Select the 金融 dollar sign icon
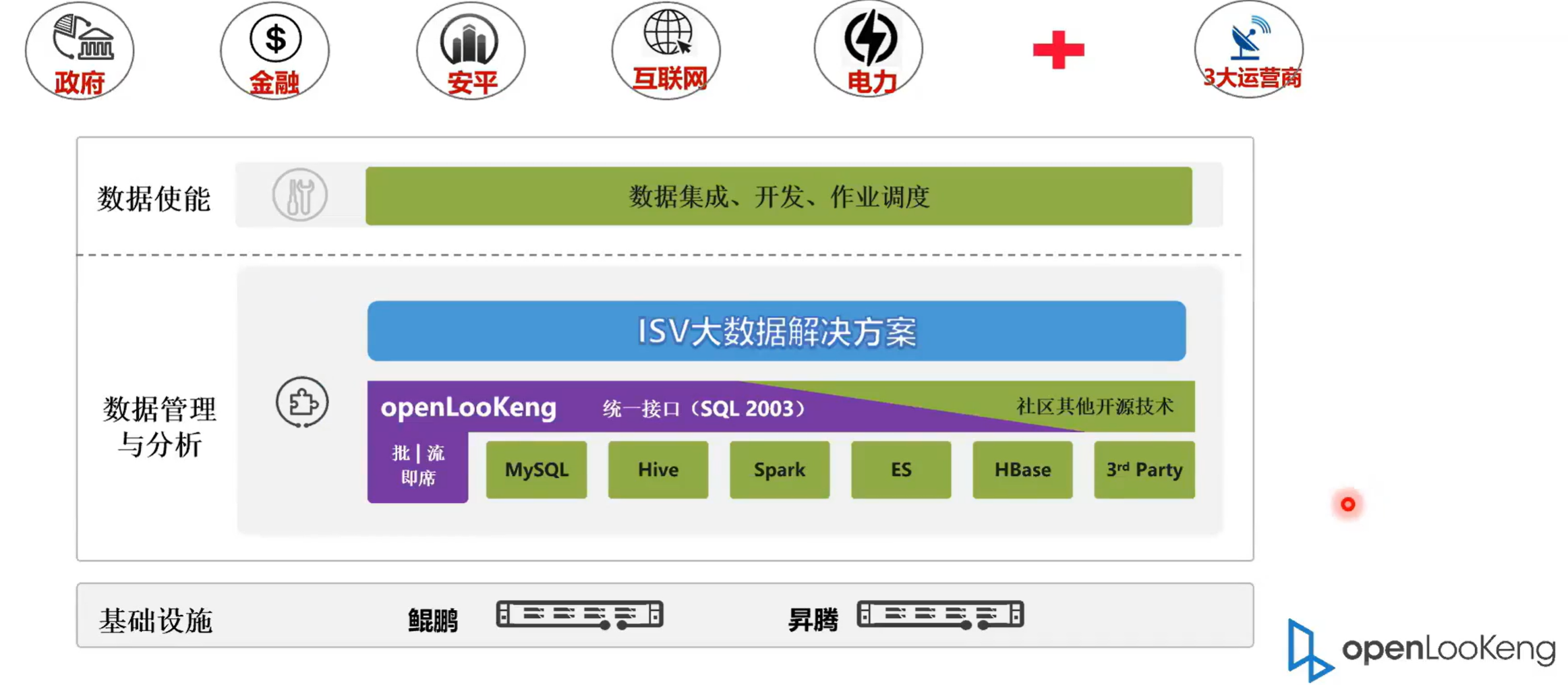The height and width of the screenshot is (685, 1568). (x=275, y=38)
